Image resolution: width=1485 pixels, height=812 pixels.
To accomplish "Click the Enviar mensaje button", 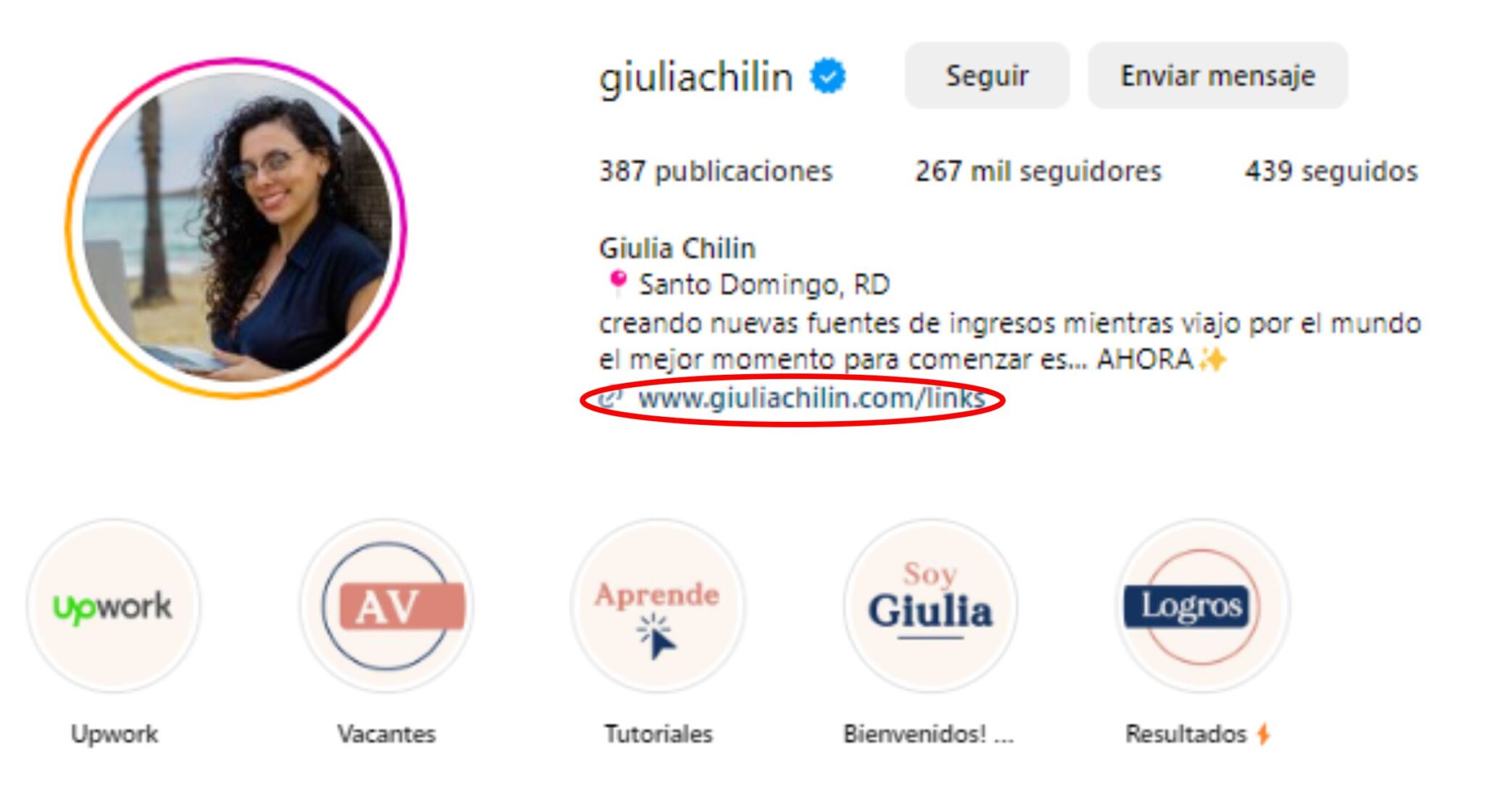I will point(1217,75).
